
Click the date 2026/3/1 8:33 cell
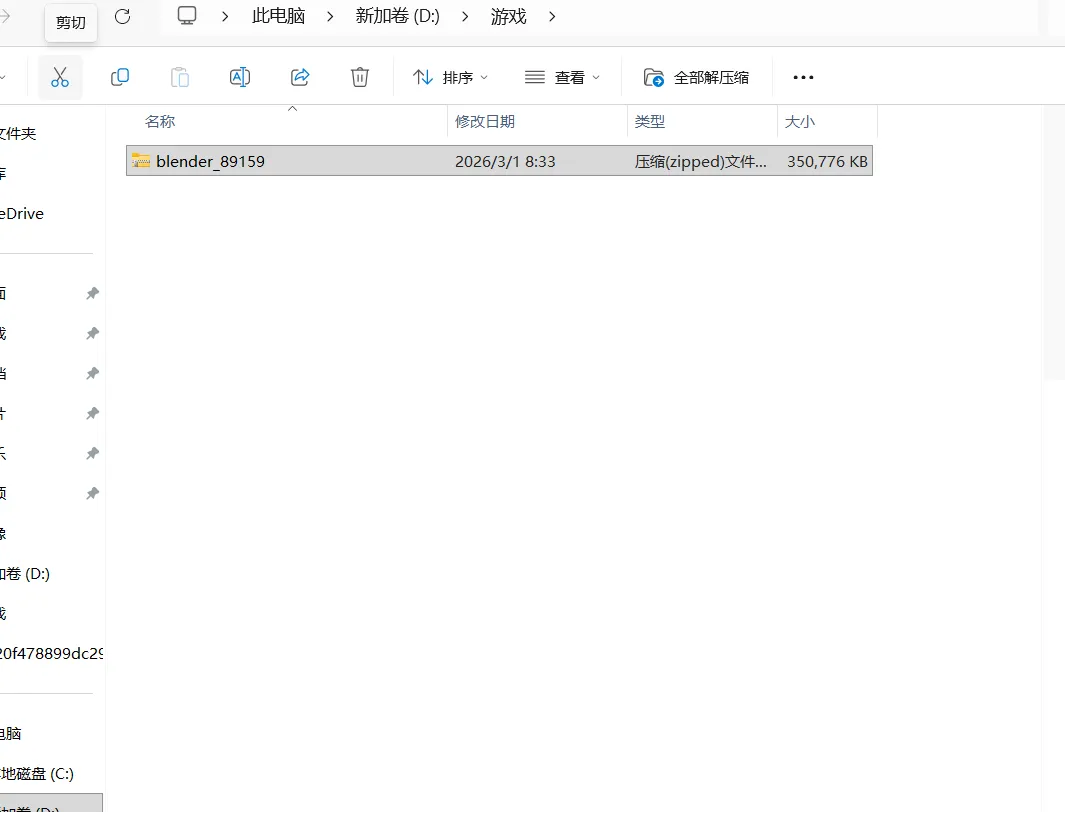click(x=505, y=162)
